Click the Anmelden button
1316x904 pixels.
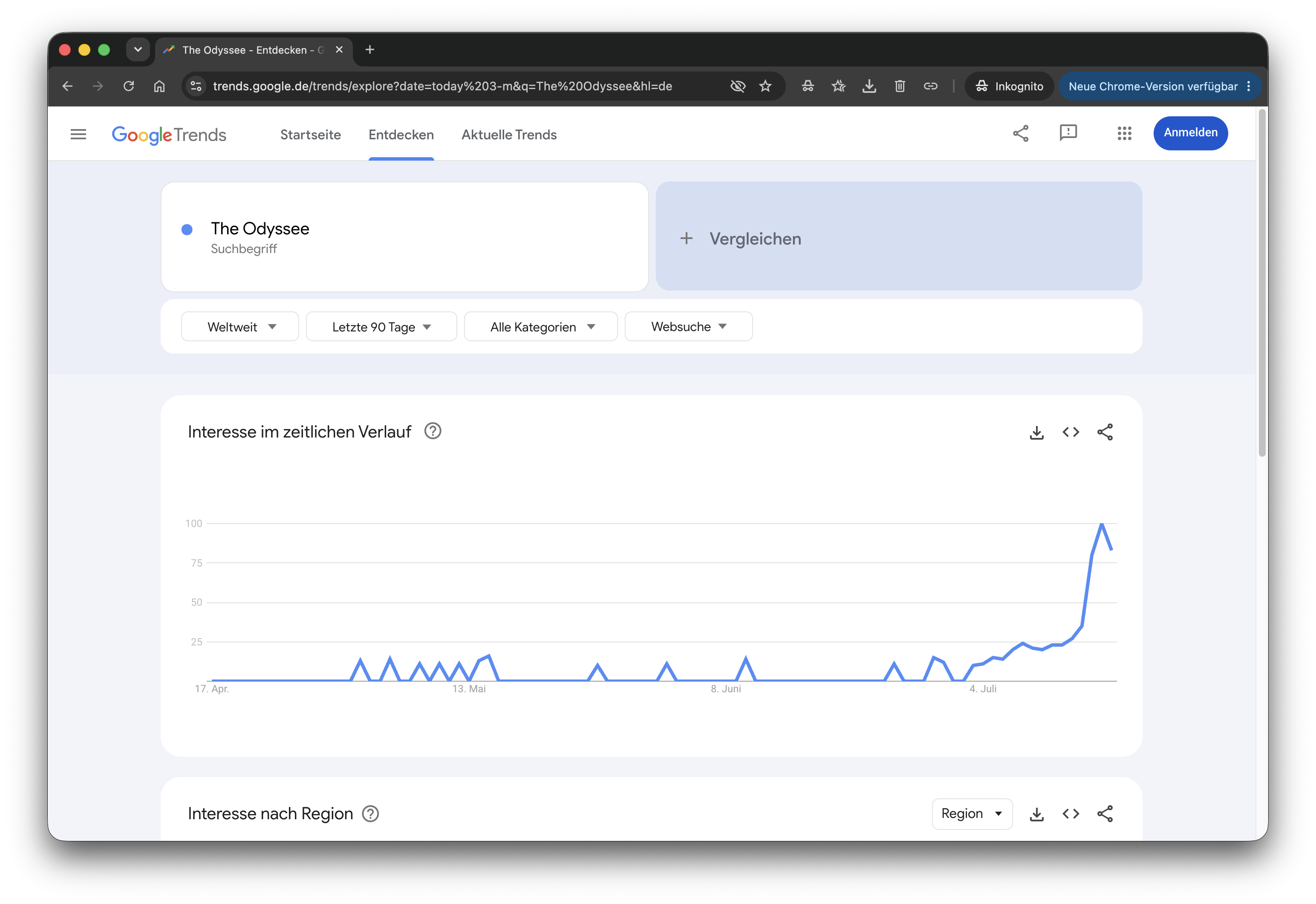[x=1190, y=132]
